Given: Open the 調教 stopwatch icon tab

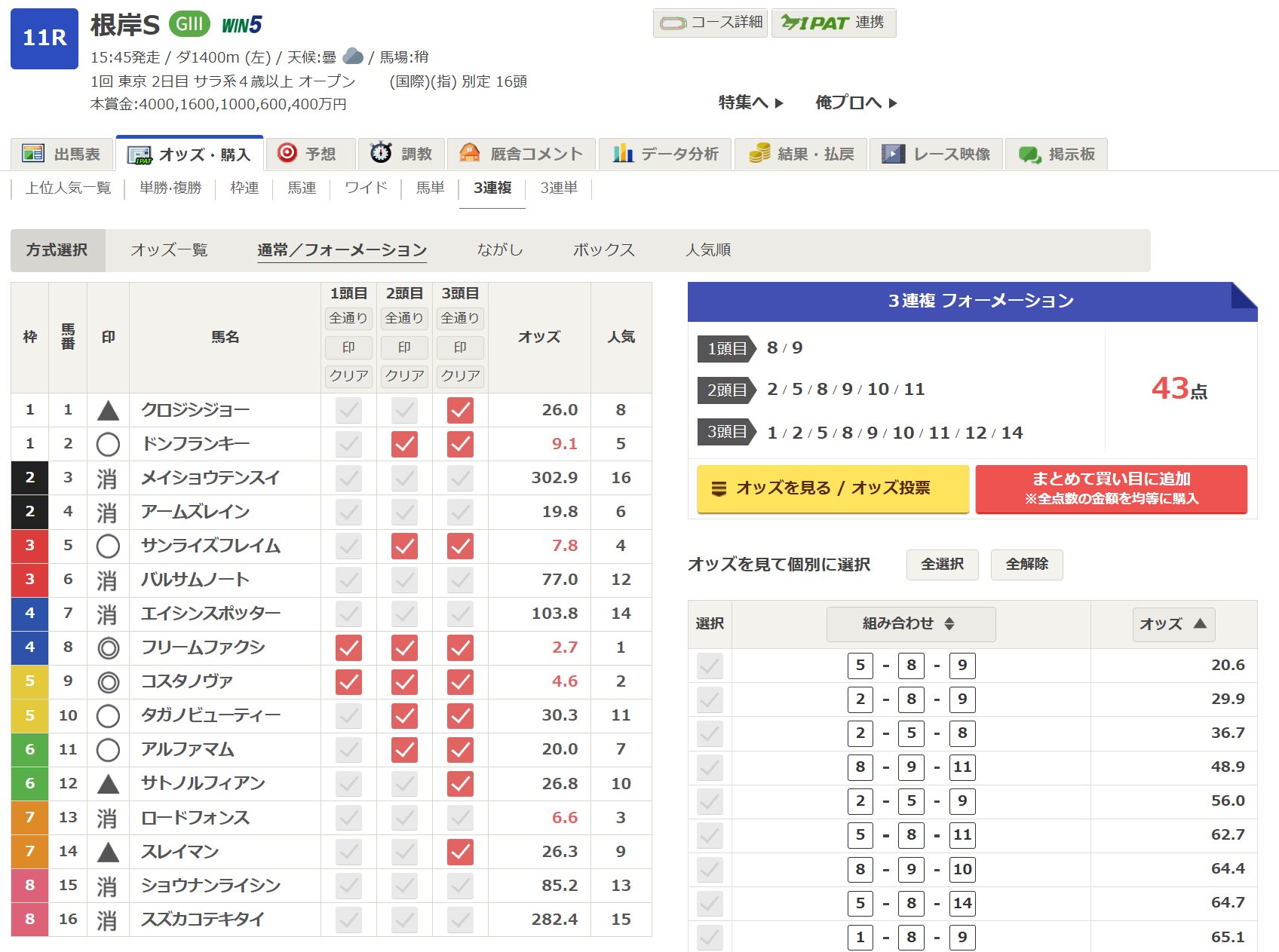Looking at the screenshot, I should pos(381,154).
